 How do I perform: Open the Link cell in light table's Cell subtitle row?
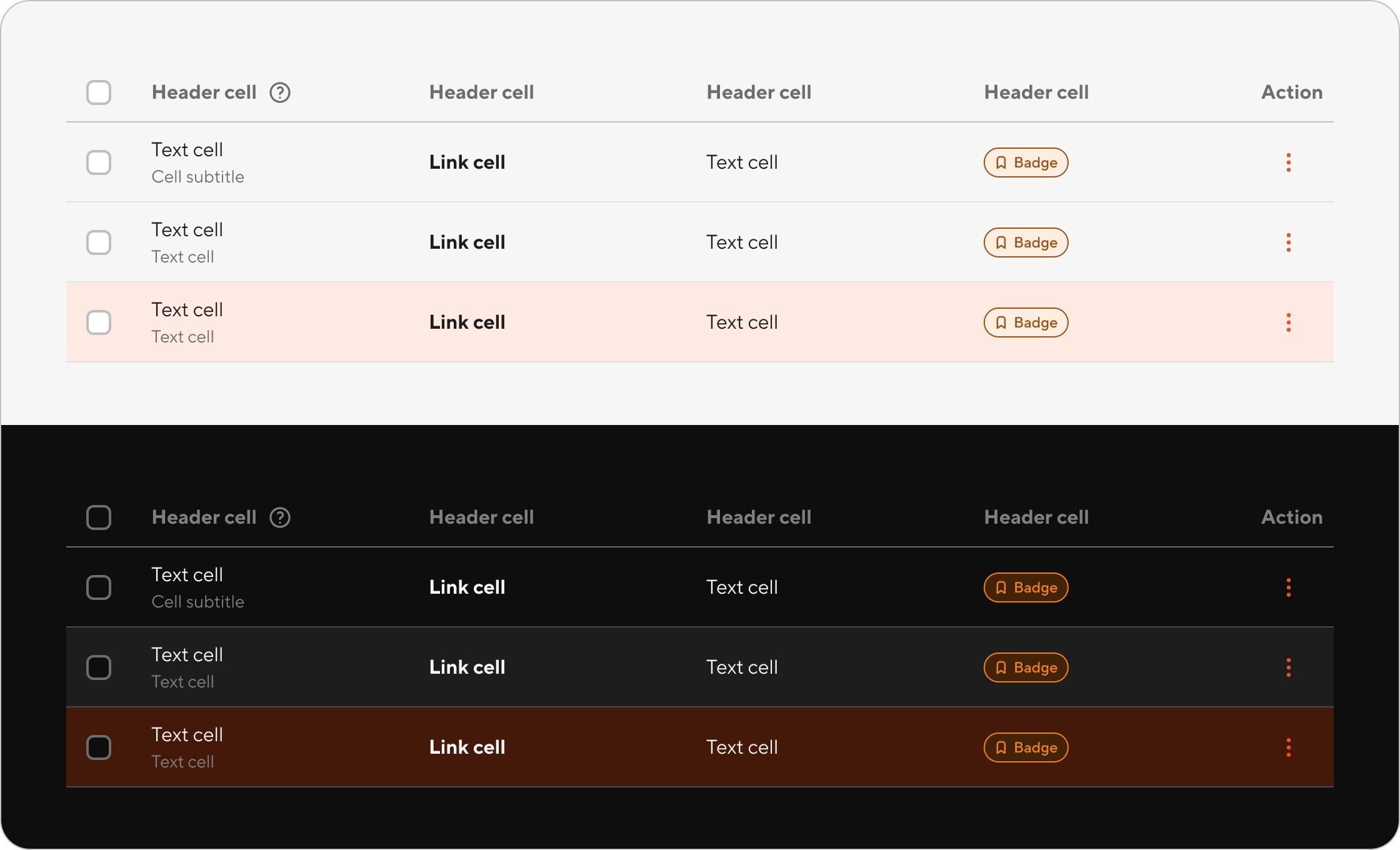pos(467,162)
